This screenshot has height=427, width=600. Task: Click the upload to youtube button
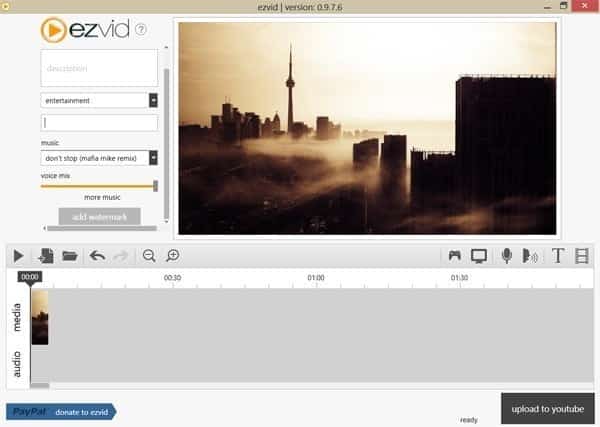(x=546, y=409)
